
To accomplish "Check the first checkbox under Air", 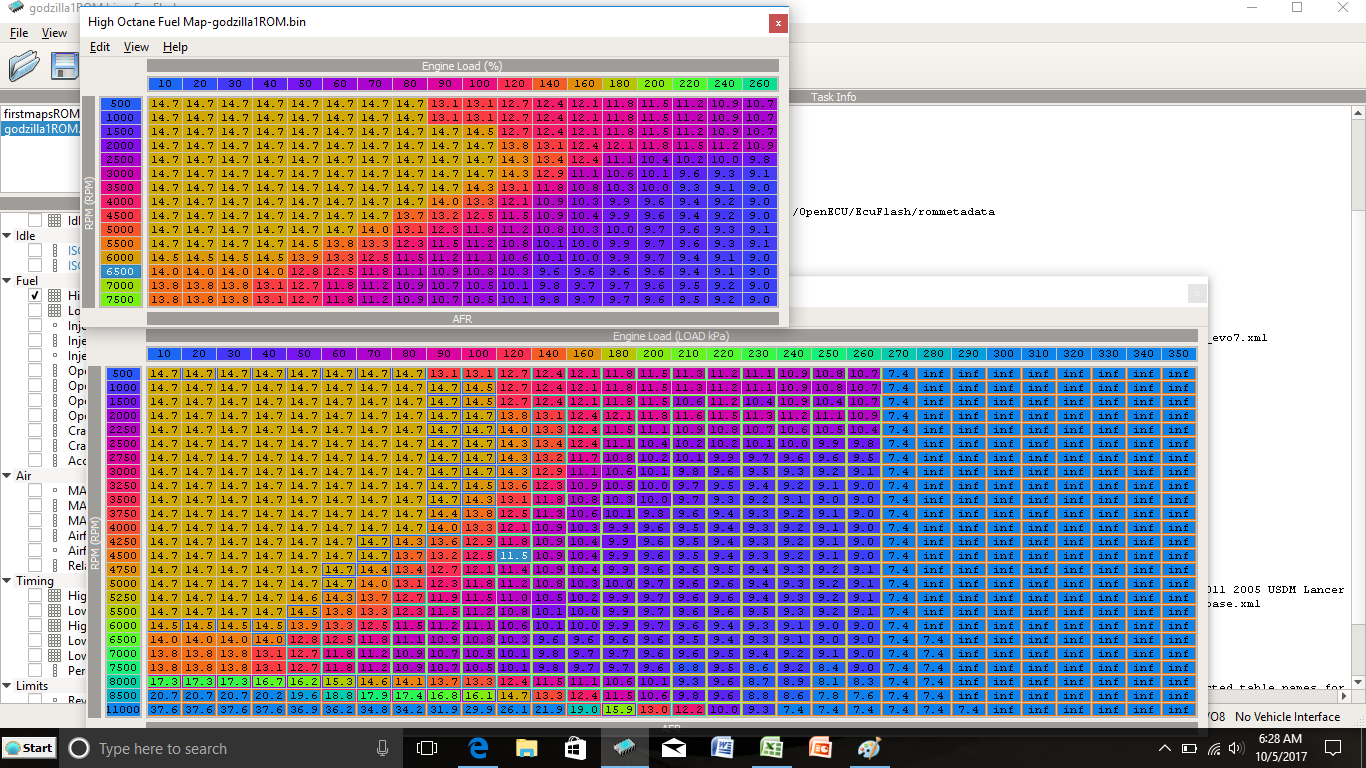I will (35, 491).
